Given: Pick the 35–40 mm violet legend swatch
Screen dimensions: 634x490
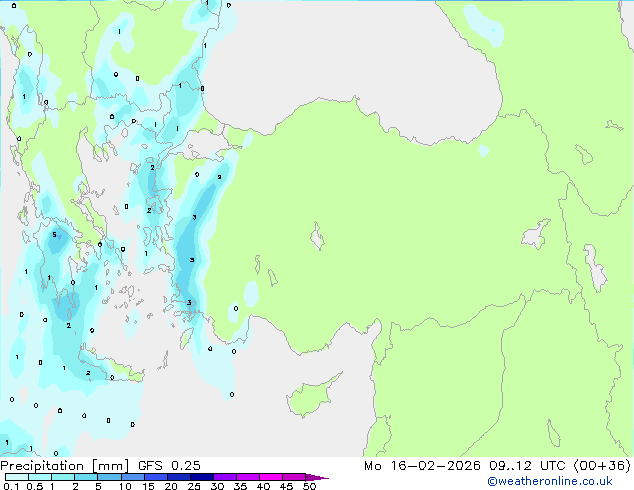Looking at the screenshot, I should pyautogui.click(x=247, y=477).
